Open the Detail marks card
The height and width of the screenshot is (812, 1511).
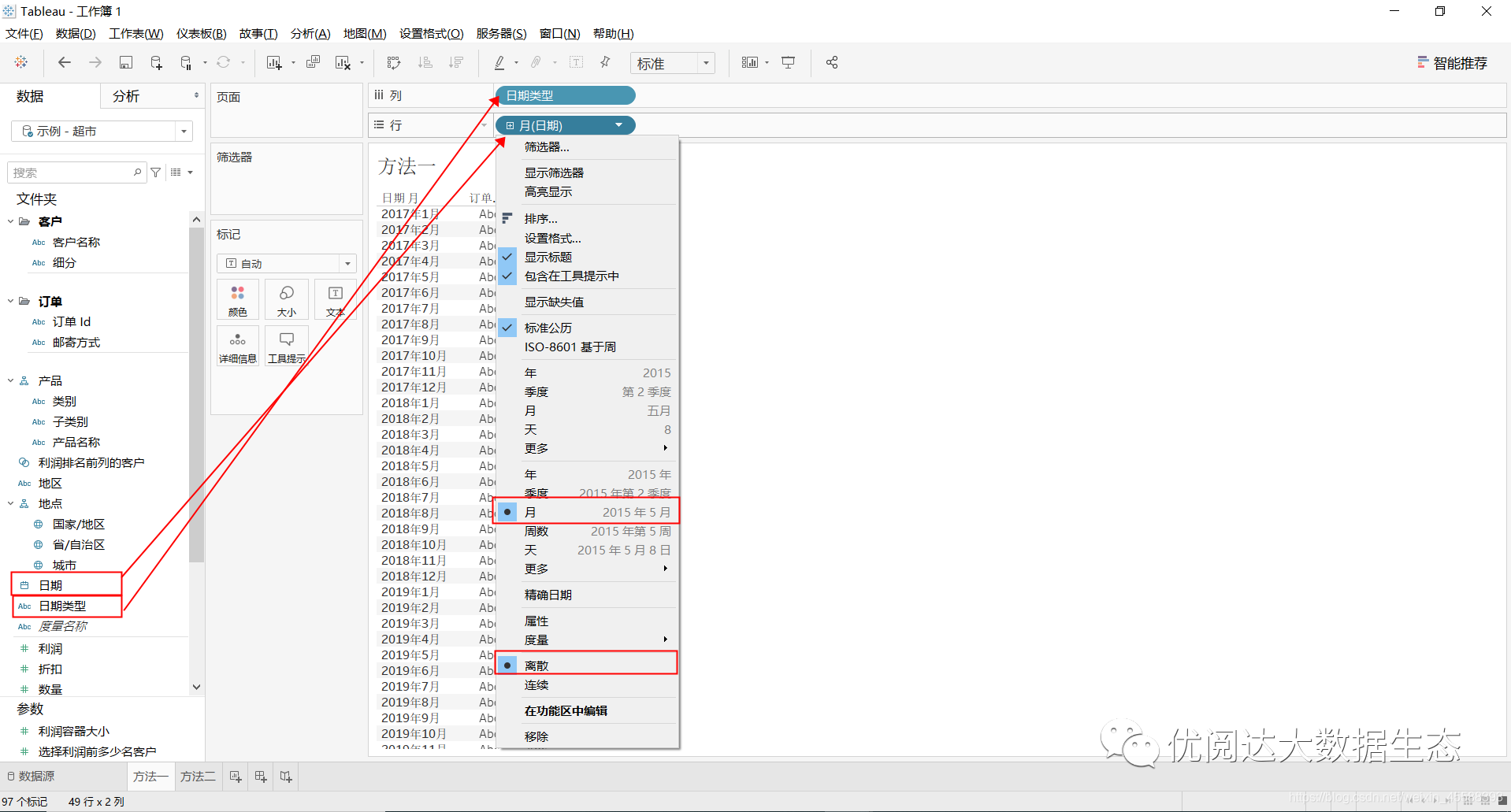click(238, 347)
